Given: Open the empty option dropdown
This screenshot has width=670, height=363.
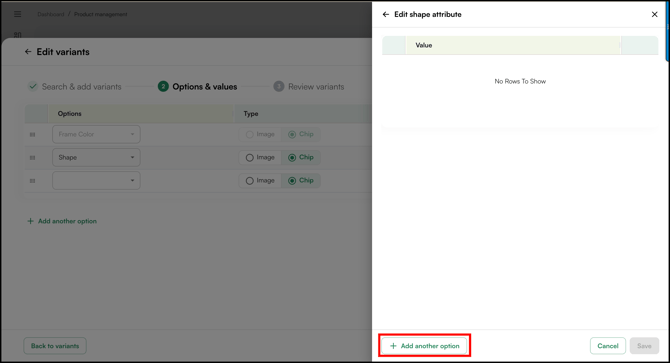Looking at the screenshot, I should [96, 181].
